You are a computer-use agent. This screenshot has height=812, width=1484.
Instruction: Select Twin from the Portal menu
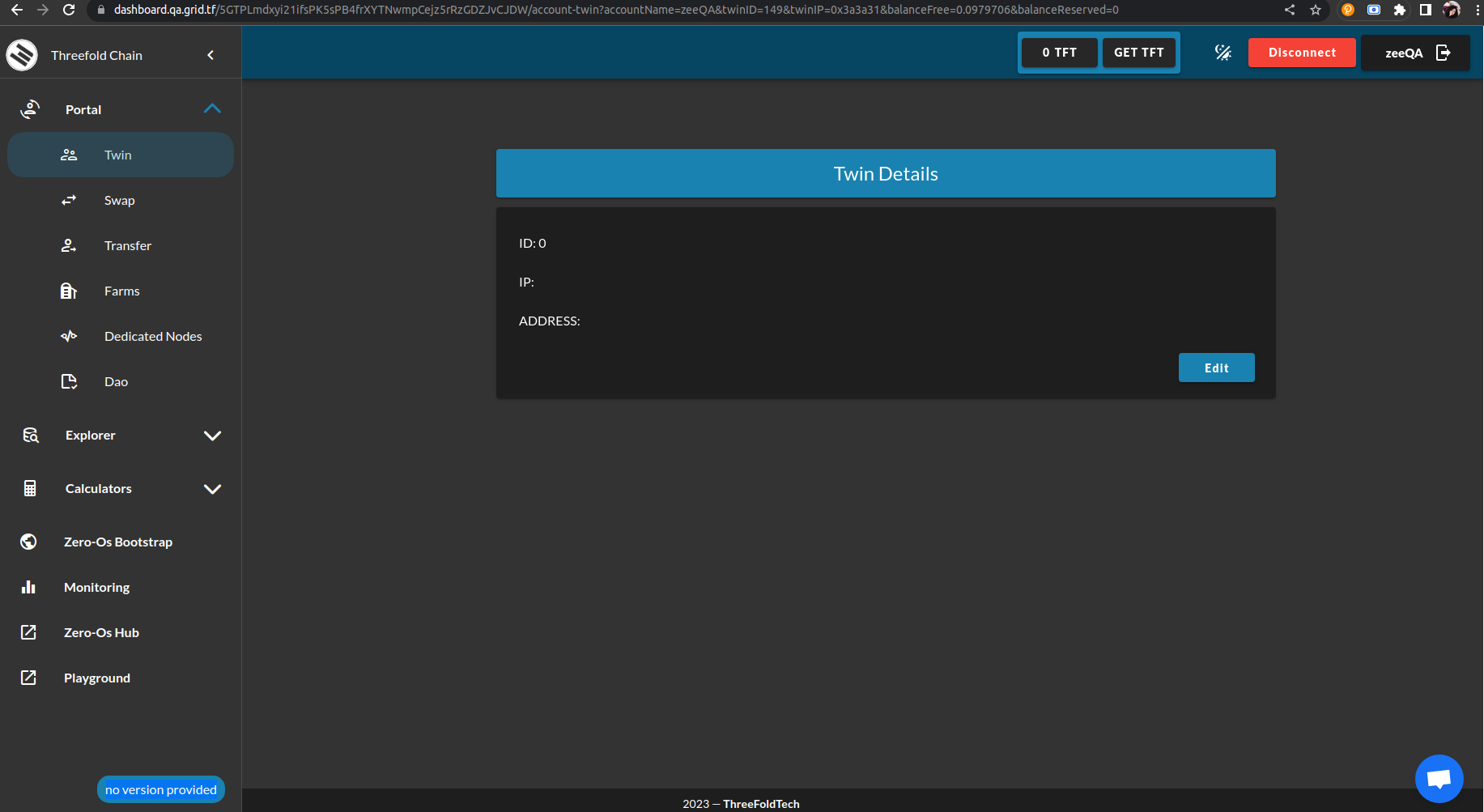(x=117, y=155)
